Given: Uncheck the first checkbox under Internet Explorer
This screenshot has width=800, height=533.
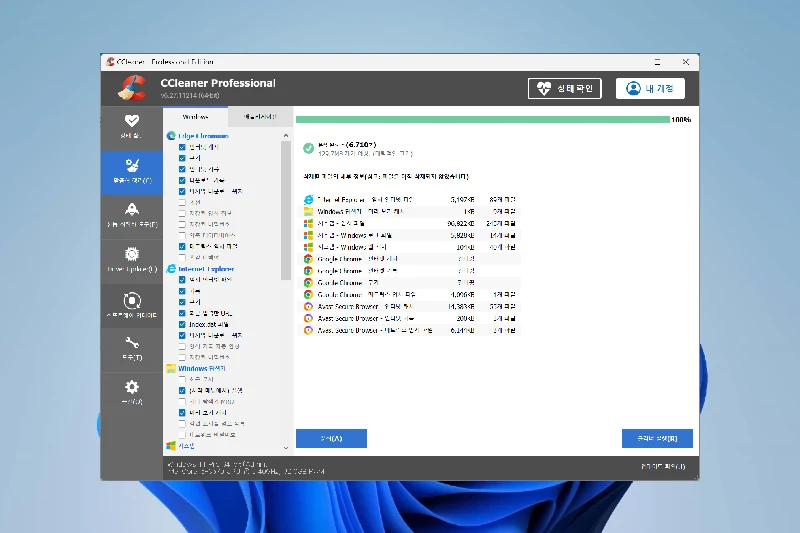Looking at the screenshot, I should pyautogui.click(x=182, y=280).
